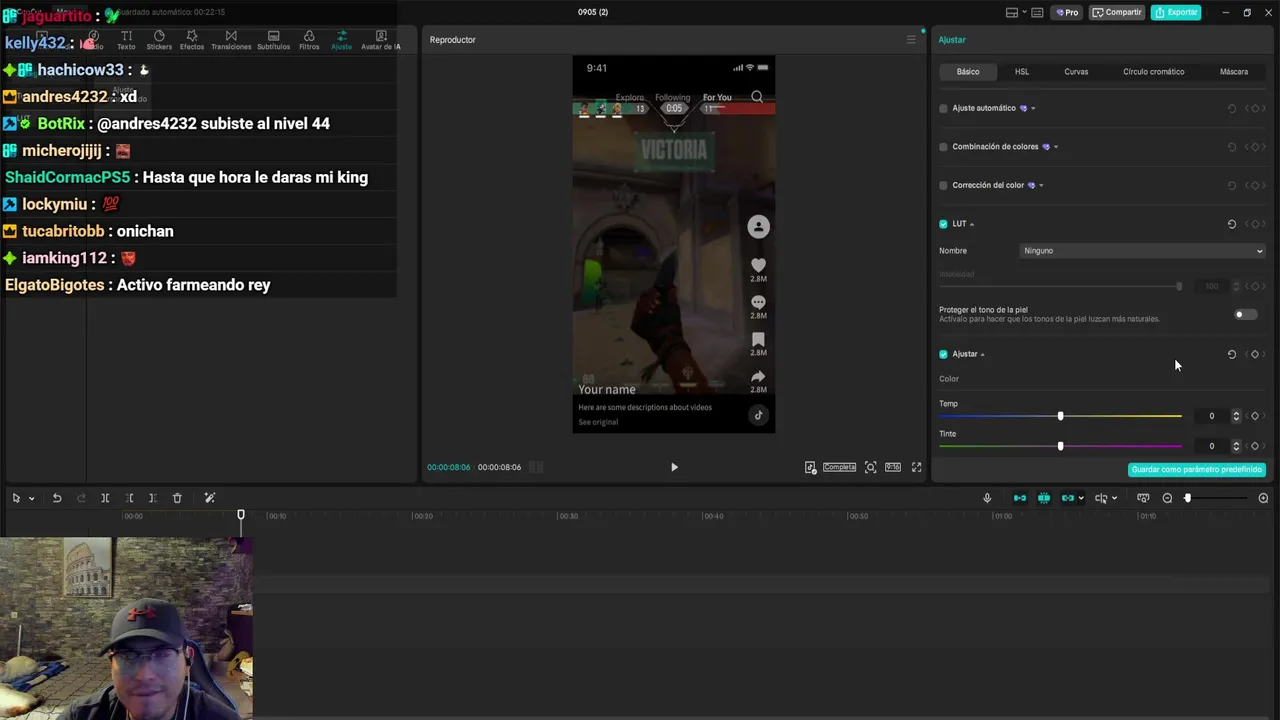1280x720 pixels.
Task: Click the timeline playhead marker
Action: click(x=241, y=515)
